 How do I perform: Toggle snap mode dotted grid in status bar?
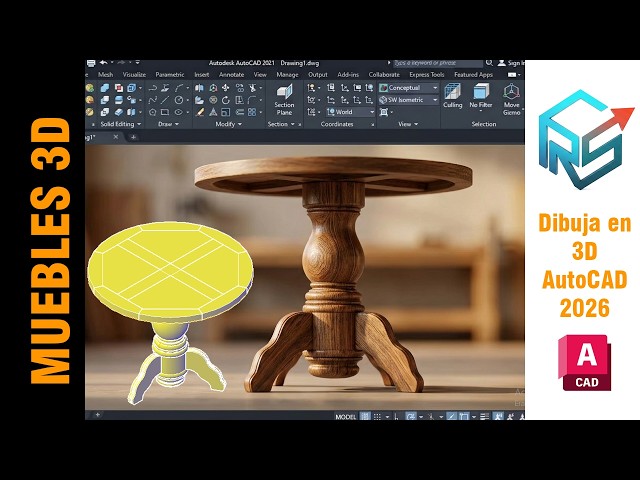[378, 416]
